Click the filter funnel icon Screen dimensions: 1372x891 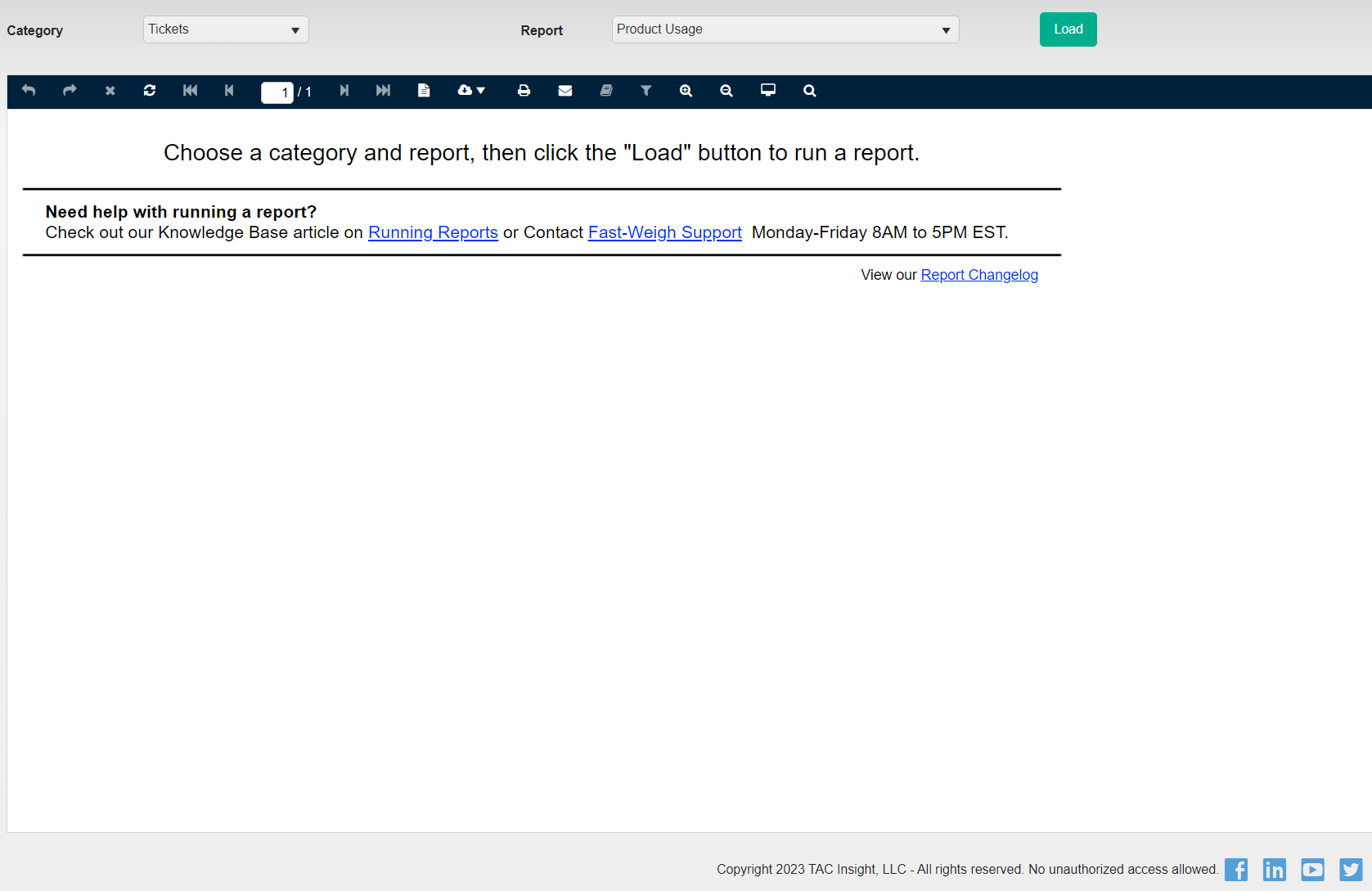click(x=646, y=91)
